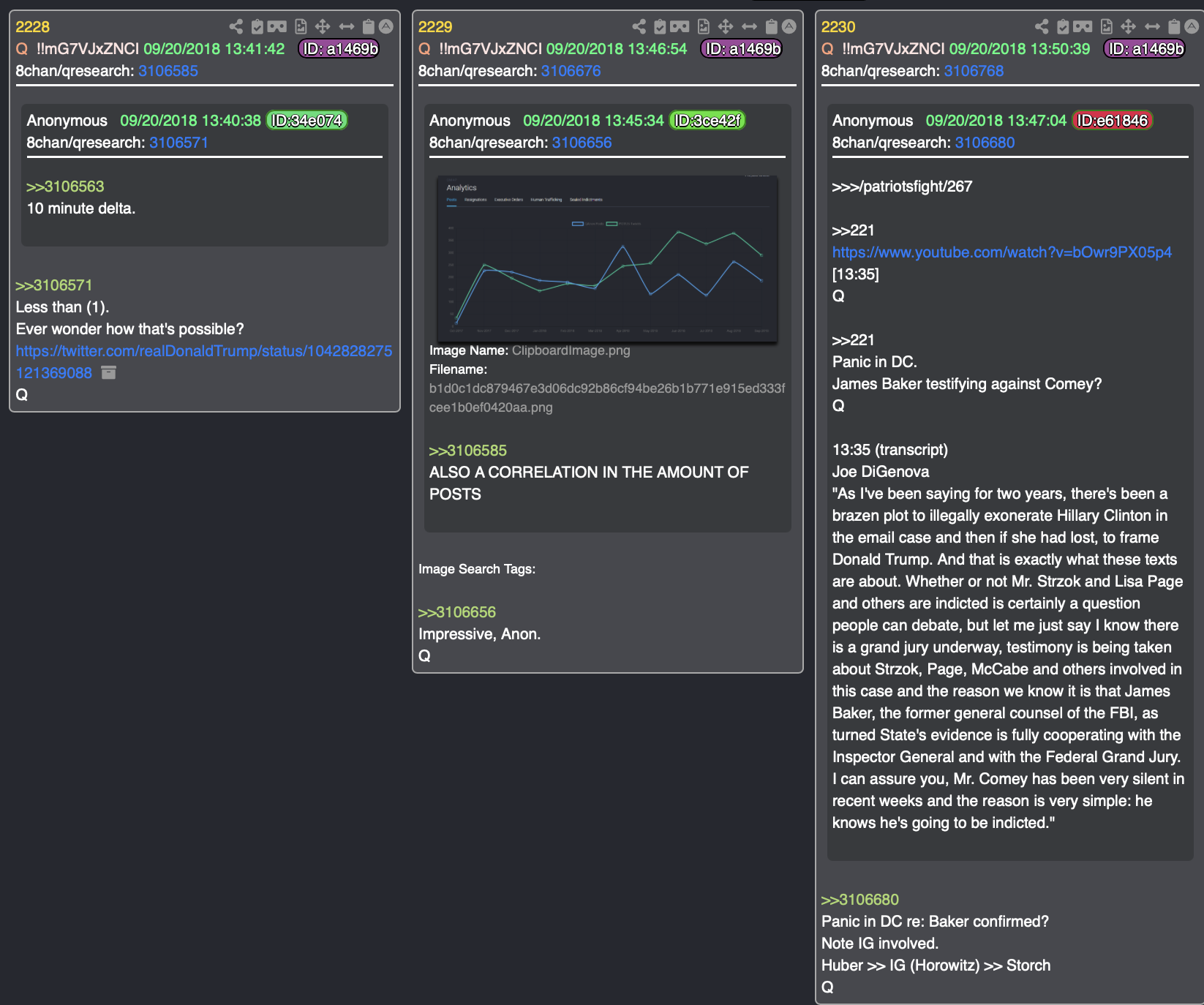Click the VR goggles icon on post 2230
Viewport: 1204px width, 1005px height.
[1083, 27]
